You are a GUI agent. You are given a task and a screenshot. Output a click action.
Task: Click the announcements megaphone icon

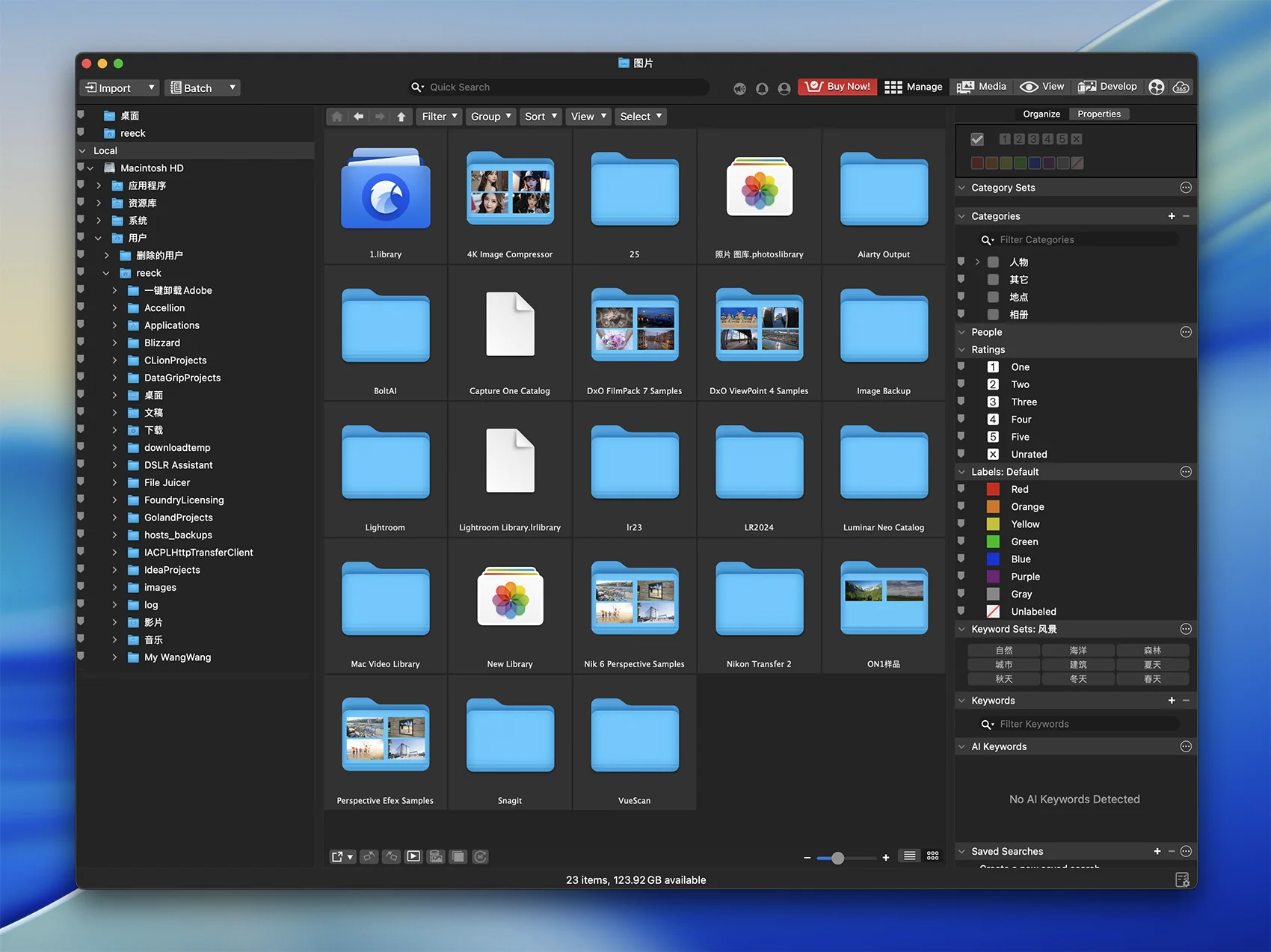coord(739,88)
